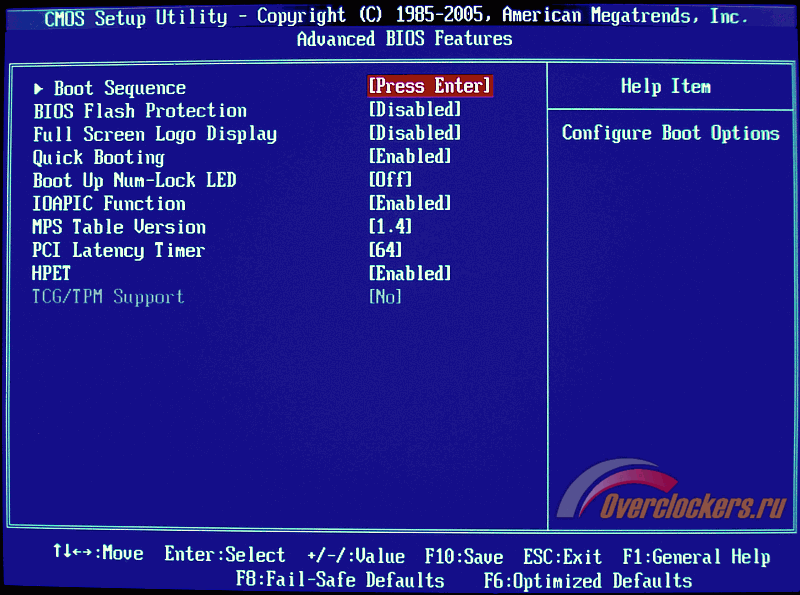
Task: Click the arrow keys Move hint
Action: [x=98, y=553]
